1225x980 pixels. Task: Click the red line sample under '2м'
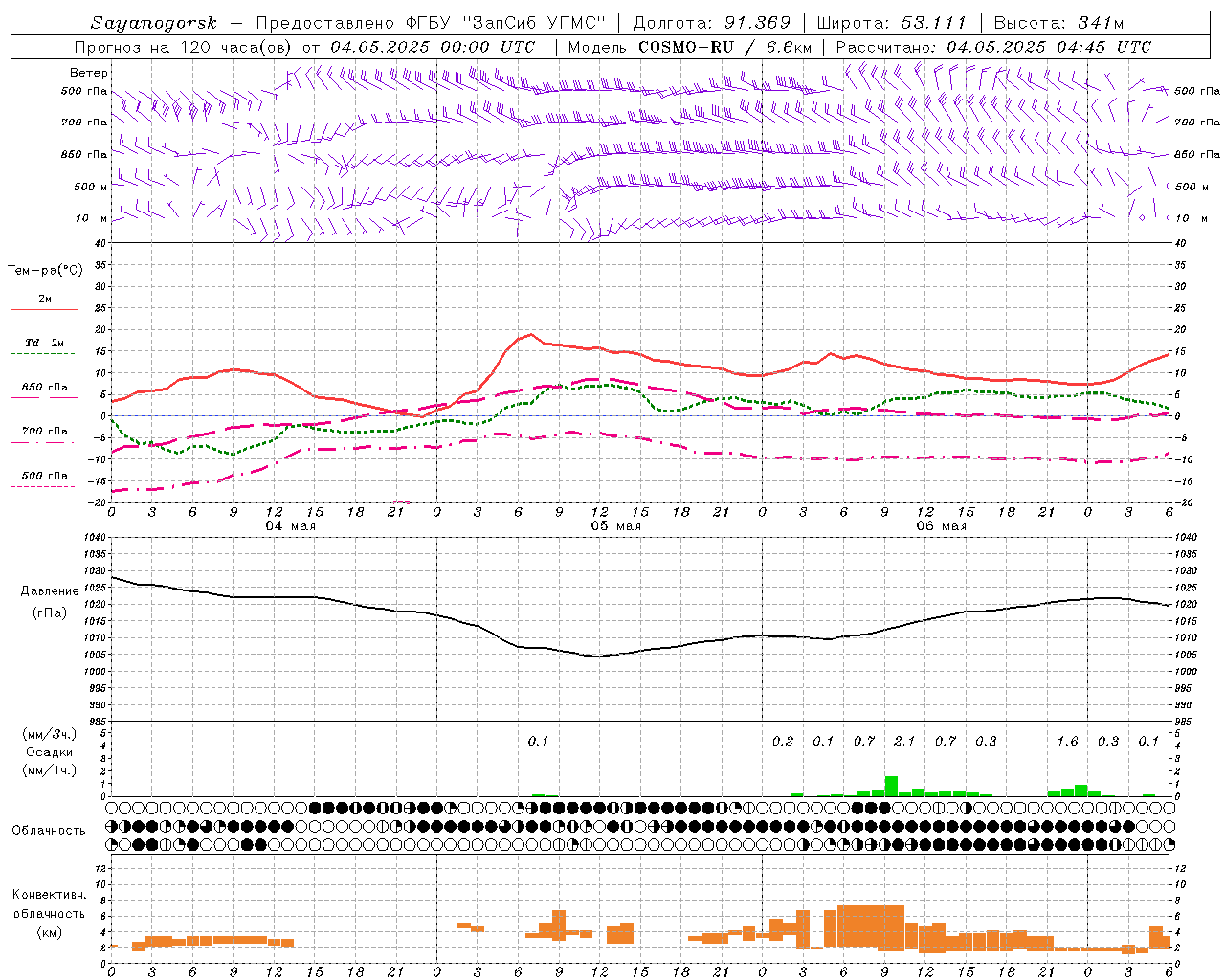[44, 310]
